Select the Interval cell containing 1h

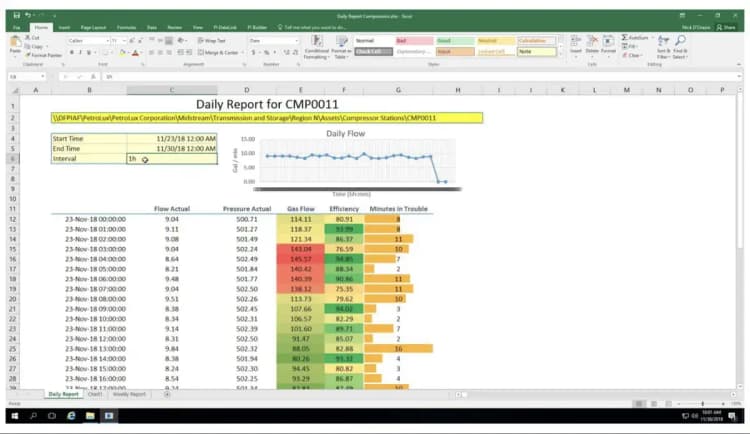tap(168, 158)
